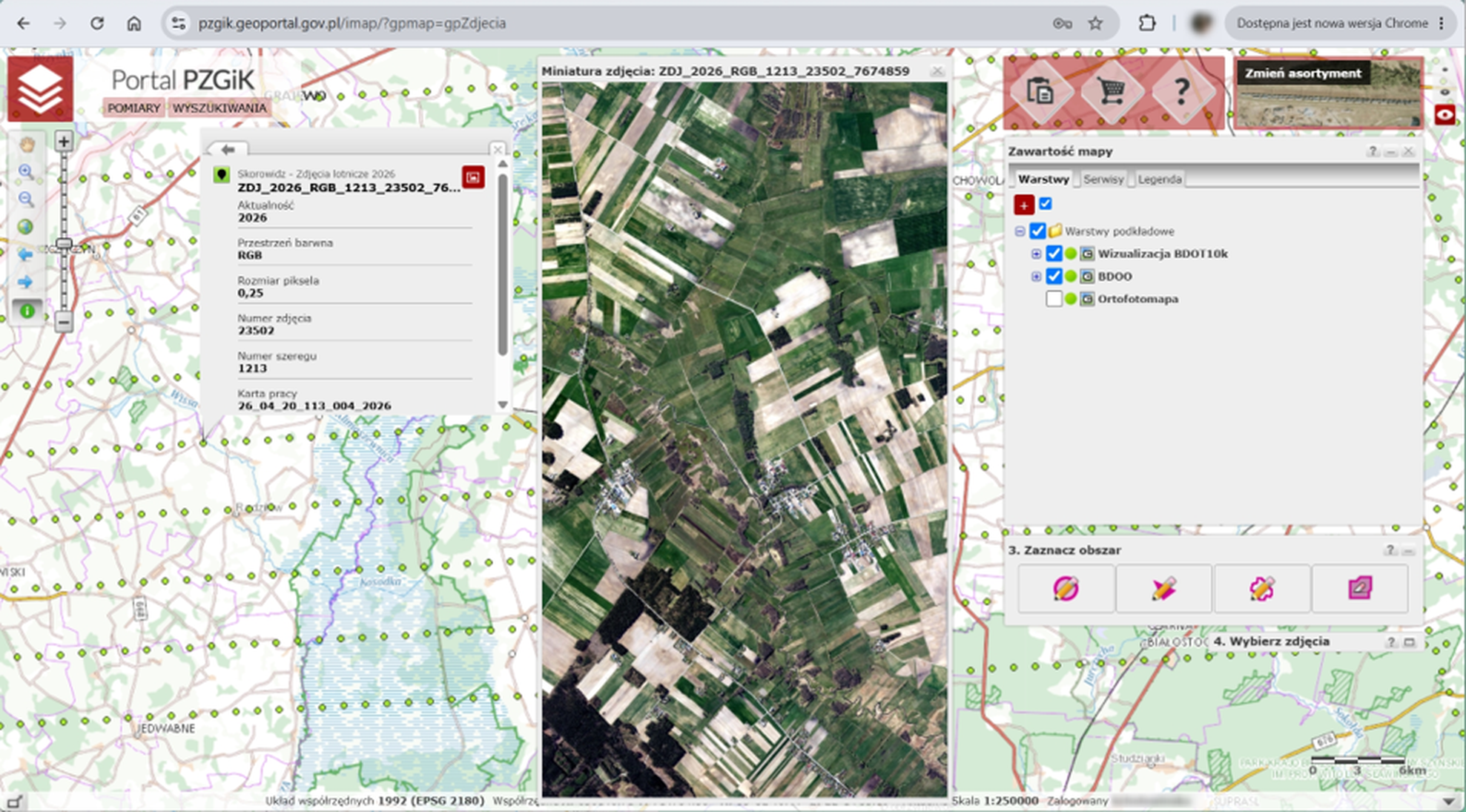This screenshot has width=1466, height=812.
Task: Select the green info identify tool
Action: [x=27, y=311]
